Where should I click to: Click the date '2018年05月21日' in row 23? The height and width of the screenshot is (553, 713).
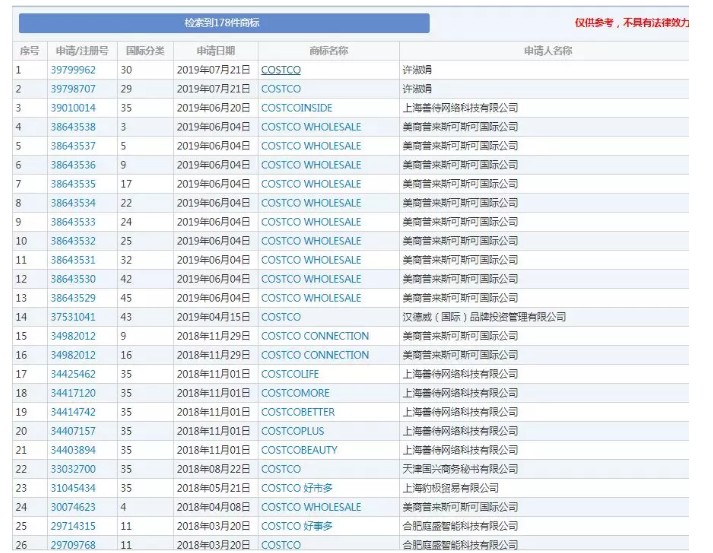coord(213,488)
